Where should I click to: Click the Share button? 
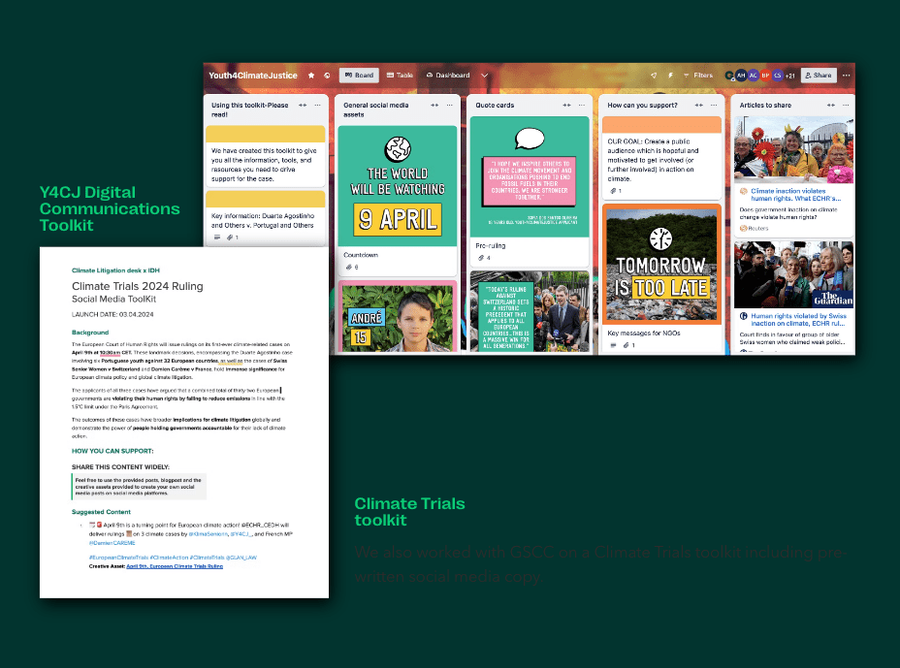pos(818,75)
